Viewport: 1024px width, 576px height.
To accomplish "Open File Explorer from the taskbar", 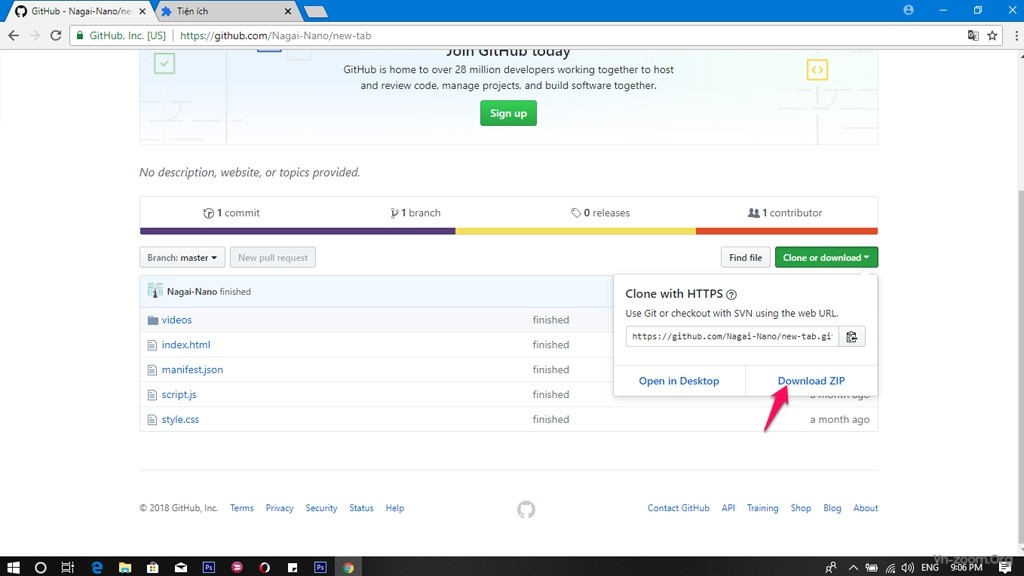I will [x=125, y=567].
